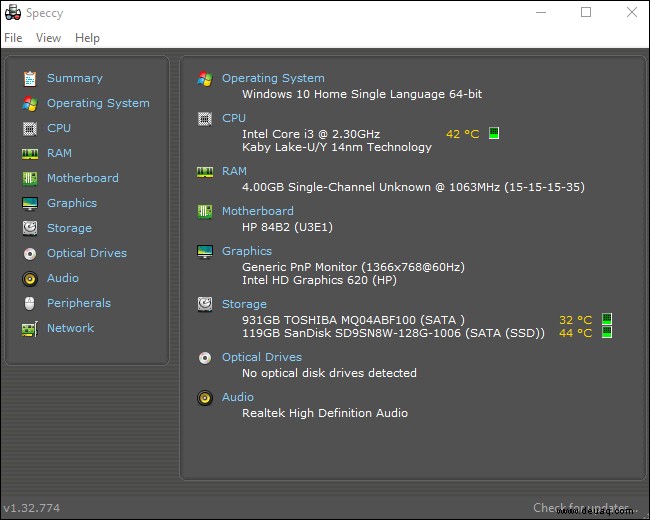Image resolution: width=650 pixels, height=520 pixels.
Task: Click memory icon beside RAM heading in summary
Action: click(x=205, y=171)
